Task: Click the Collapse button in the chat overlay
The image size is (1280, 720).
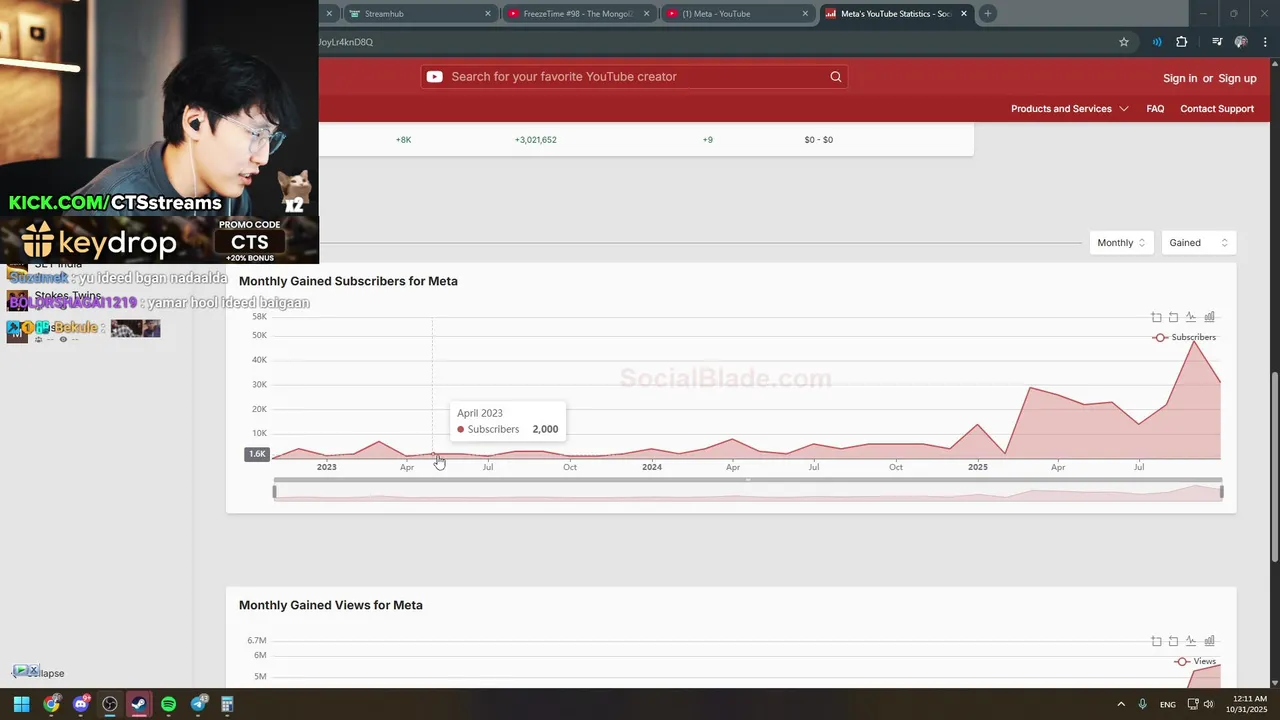Action: [38, 673]
